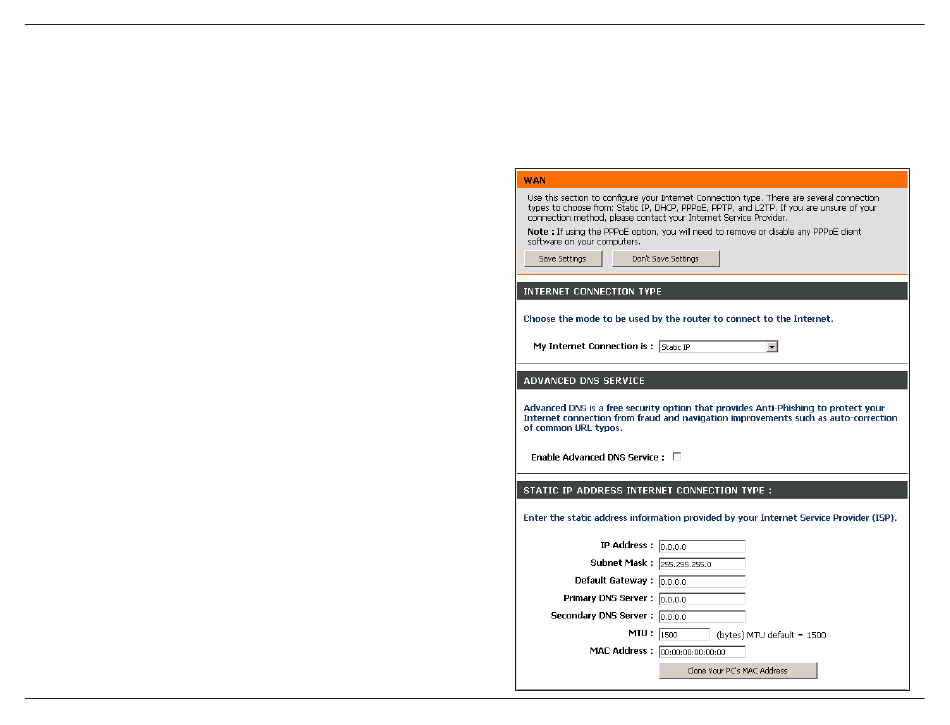The width and height of the screenshot is (950, 725).
Task: Click the Subnet Mask input field
Action: 702,564
